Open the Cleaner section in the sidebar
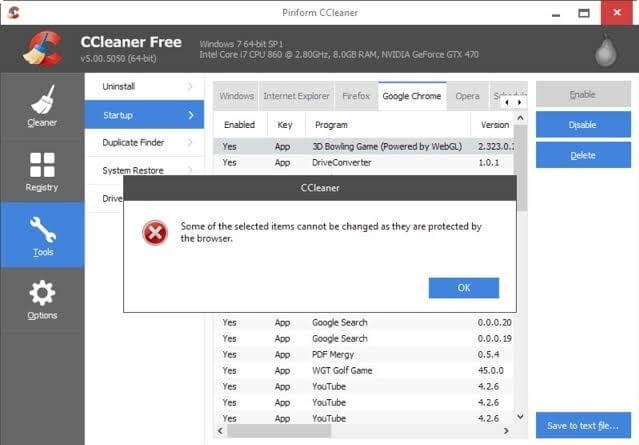 tap(42, 106)
